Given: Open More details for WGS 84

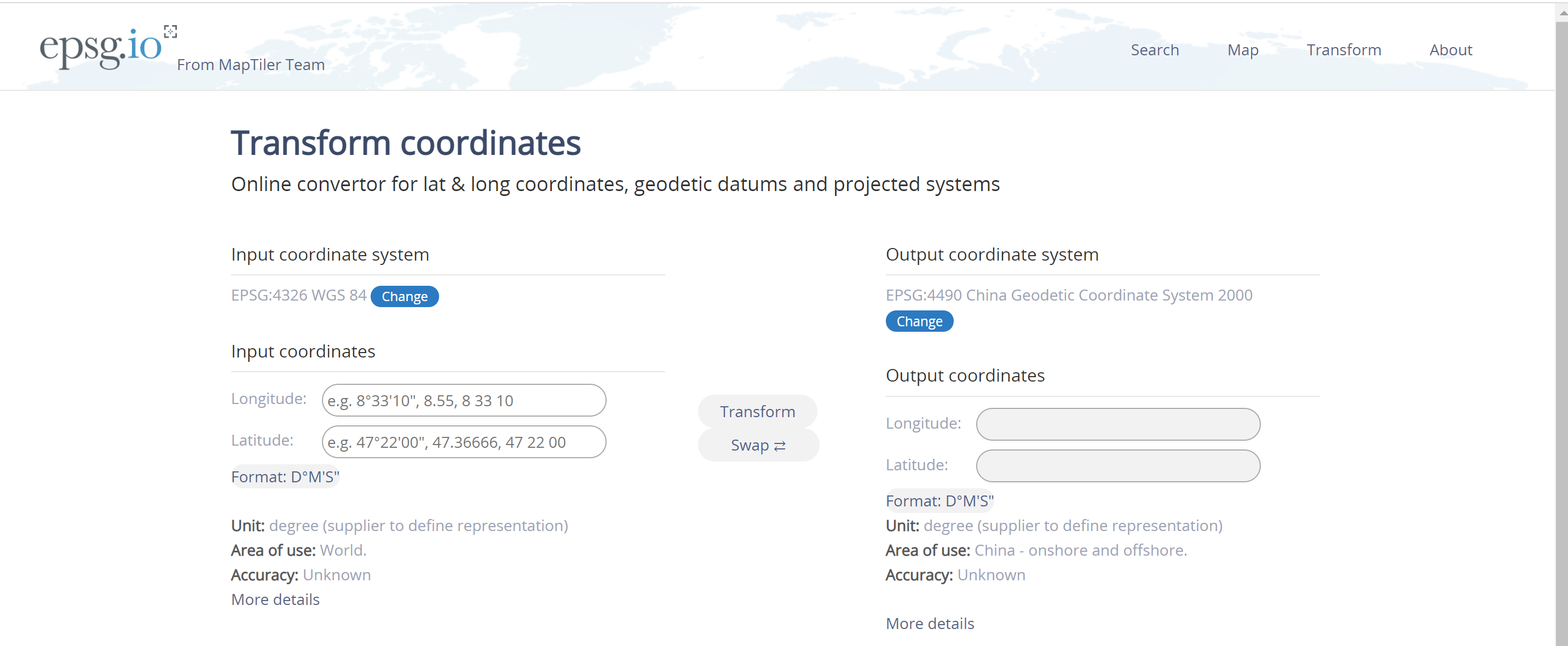Looking at the screenshot, I should [x=275, y=599].
